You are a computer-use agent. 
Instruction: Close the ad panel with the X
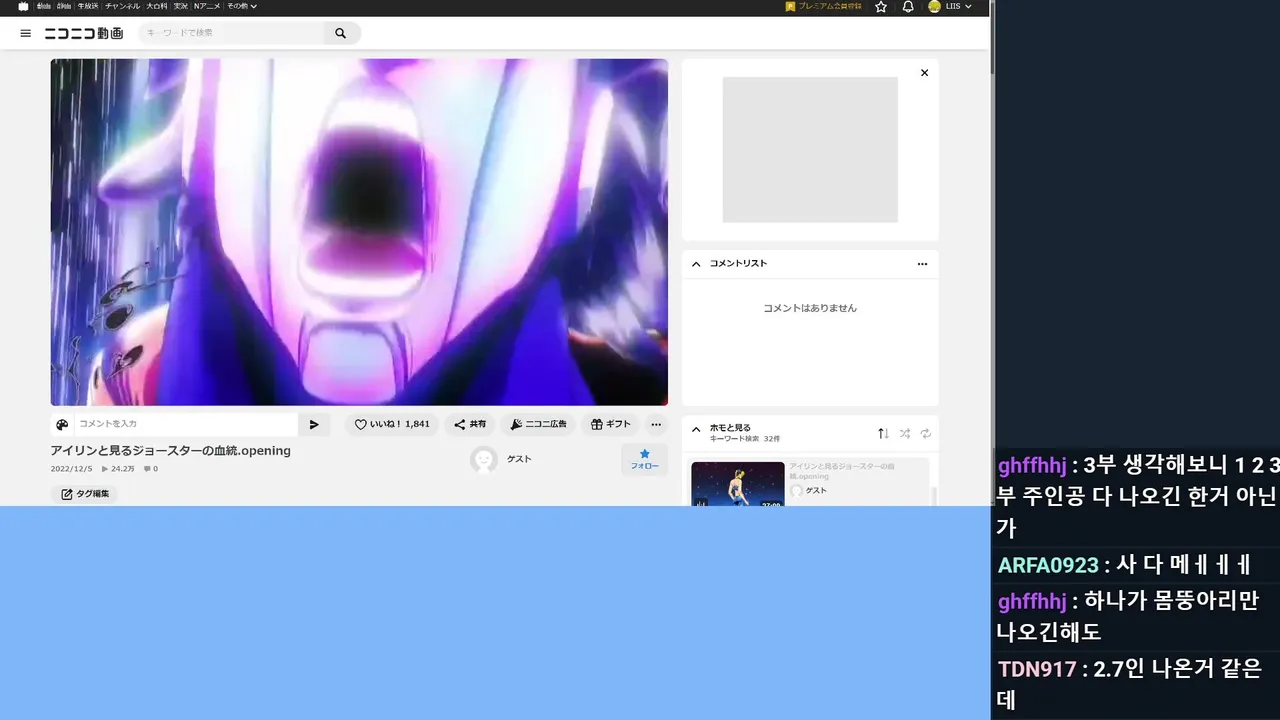[924, 73]
